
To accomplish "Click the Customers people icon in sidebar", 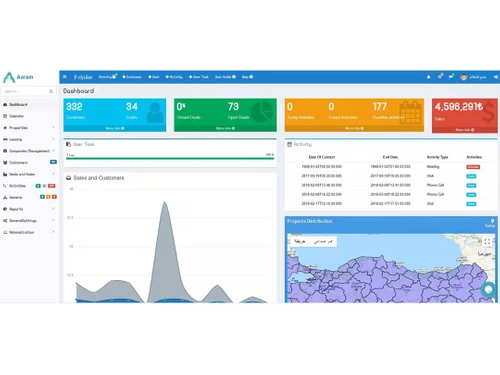I will point(5,163).
